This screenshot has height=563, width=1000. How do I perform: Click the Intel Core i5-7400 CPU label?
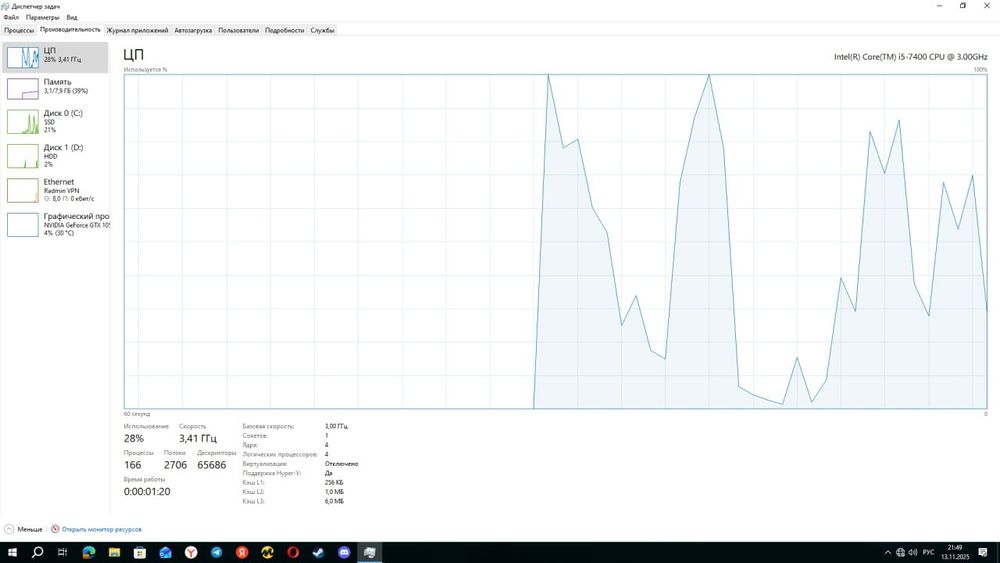click(910, 57)
